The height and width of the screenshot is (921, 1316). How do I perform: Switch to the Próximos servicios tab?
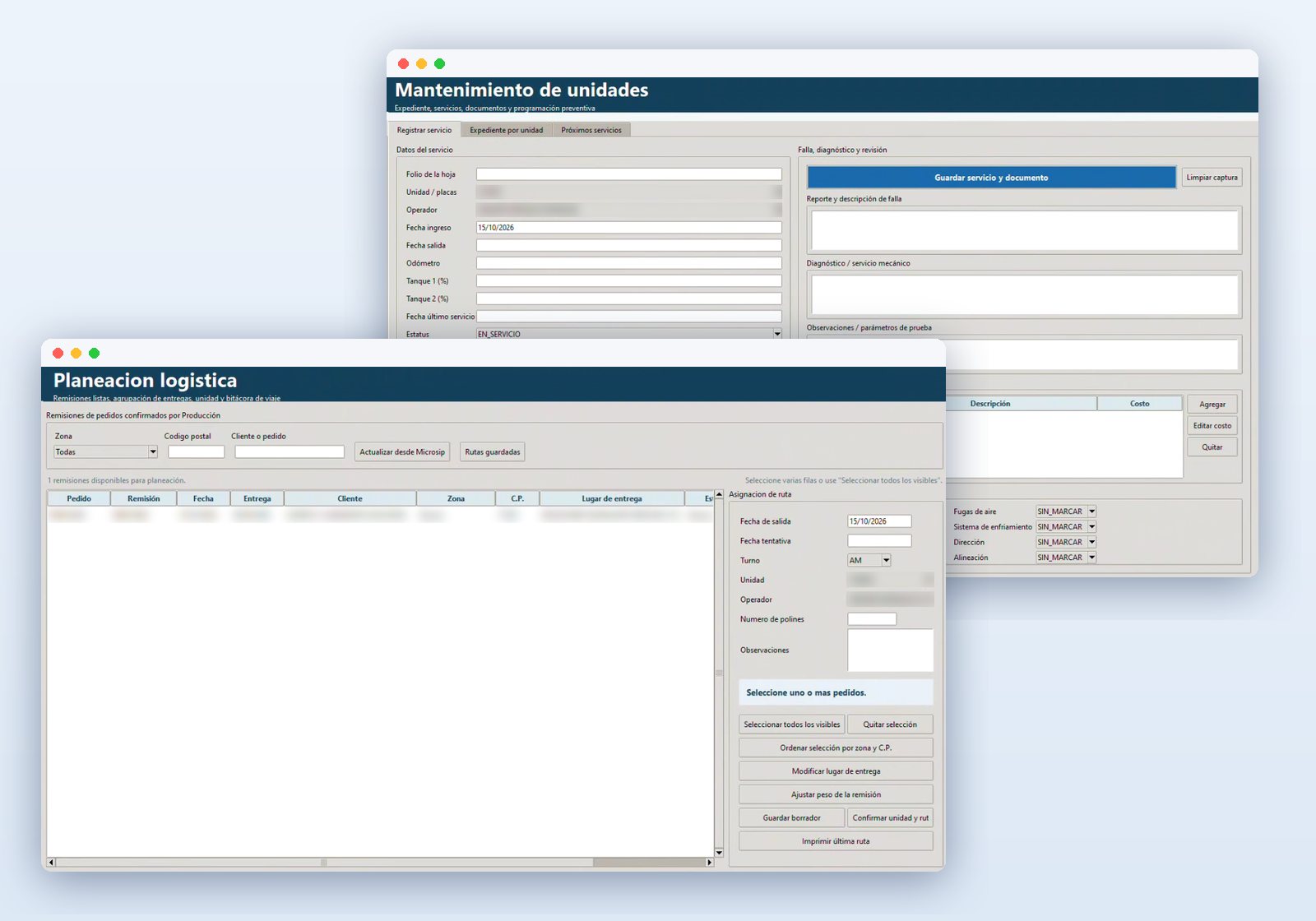(x=591, y=130)
